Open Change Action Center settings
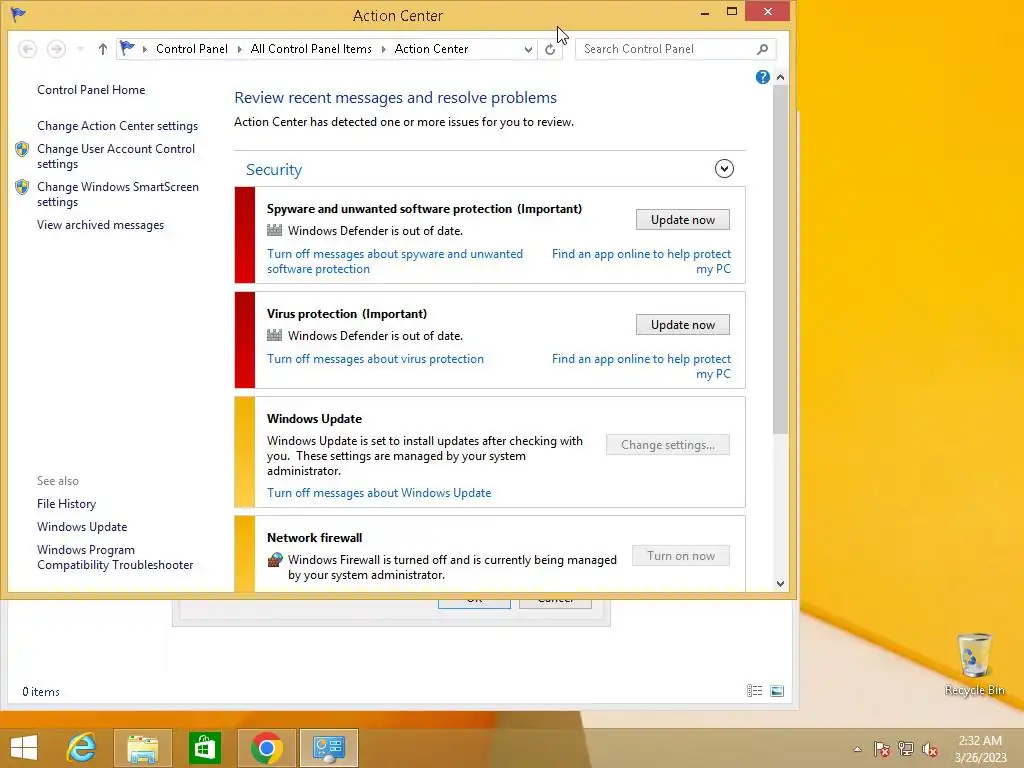1024x768 pixels. coord(118,126)
